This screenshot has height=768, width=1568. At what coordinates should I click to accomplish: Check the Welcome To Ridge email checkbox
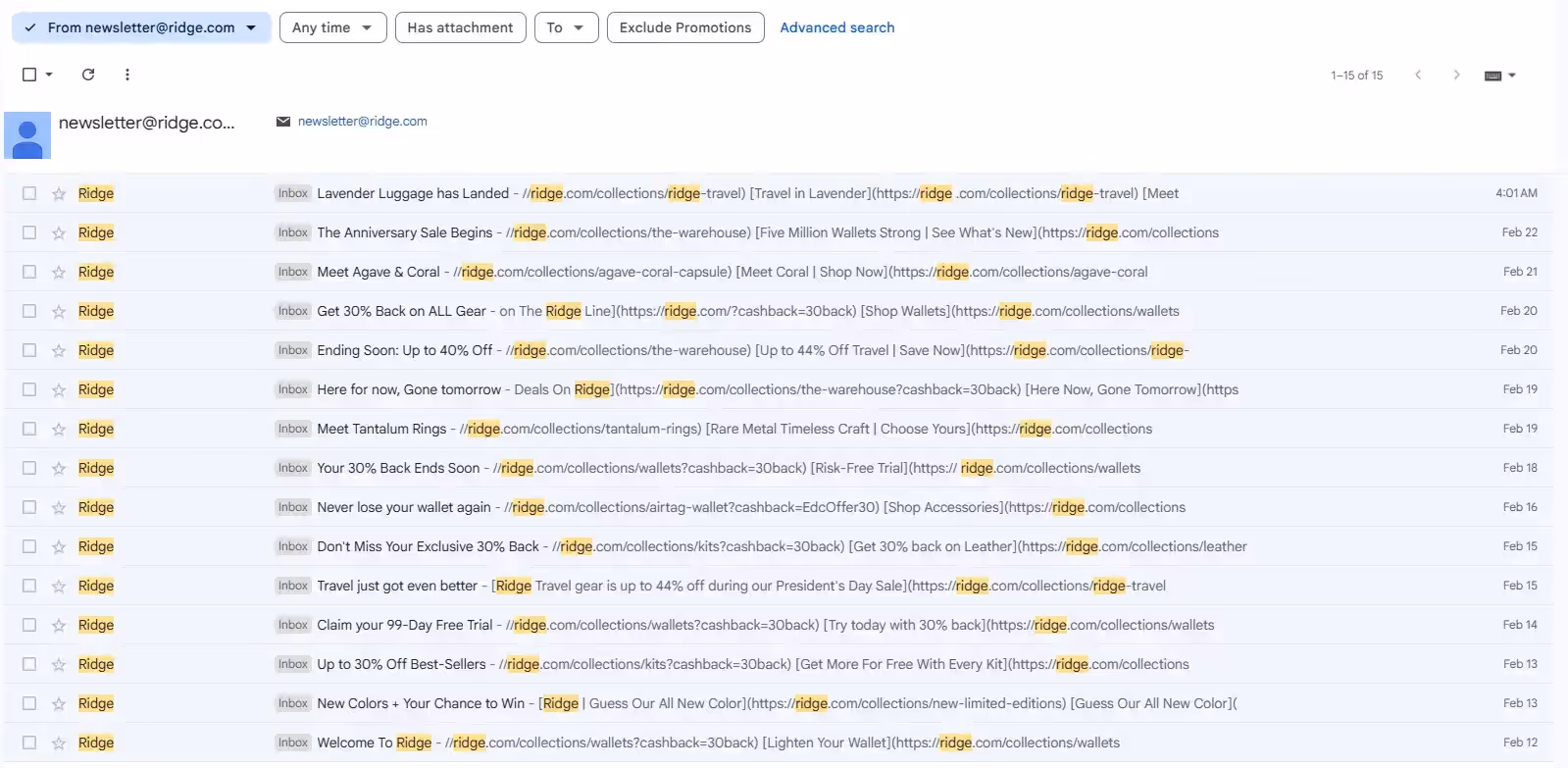point(29,742)
